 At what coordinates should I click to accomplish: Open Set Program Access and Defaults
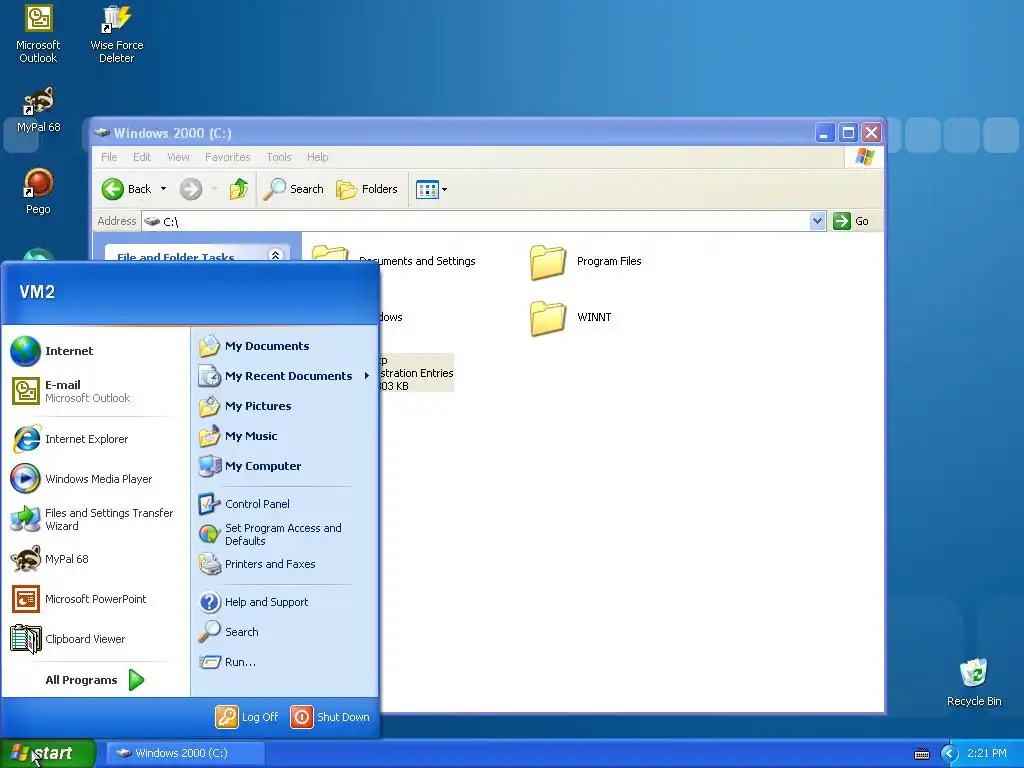click(x=285, y=534)
